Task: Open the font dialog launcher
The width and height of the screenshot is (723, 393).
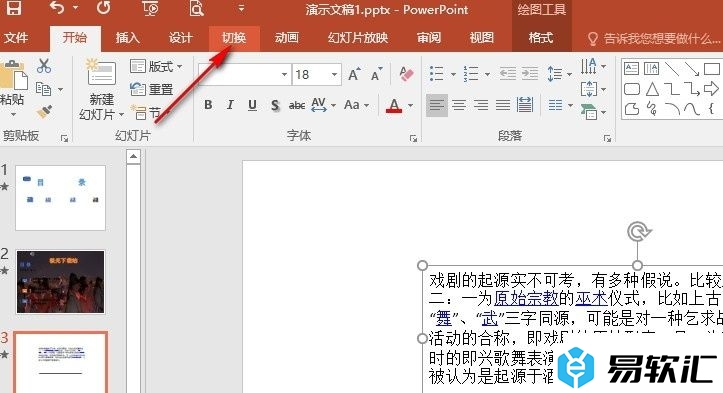Action: click(x=413, y=138)
